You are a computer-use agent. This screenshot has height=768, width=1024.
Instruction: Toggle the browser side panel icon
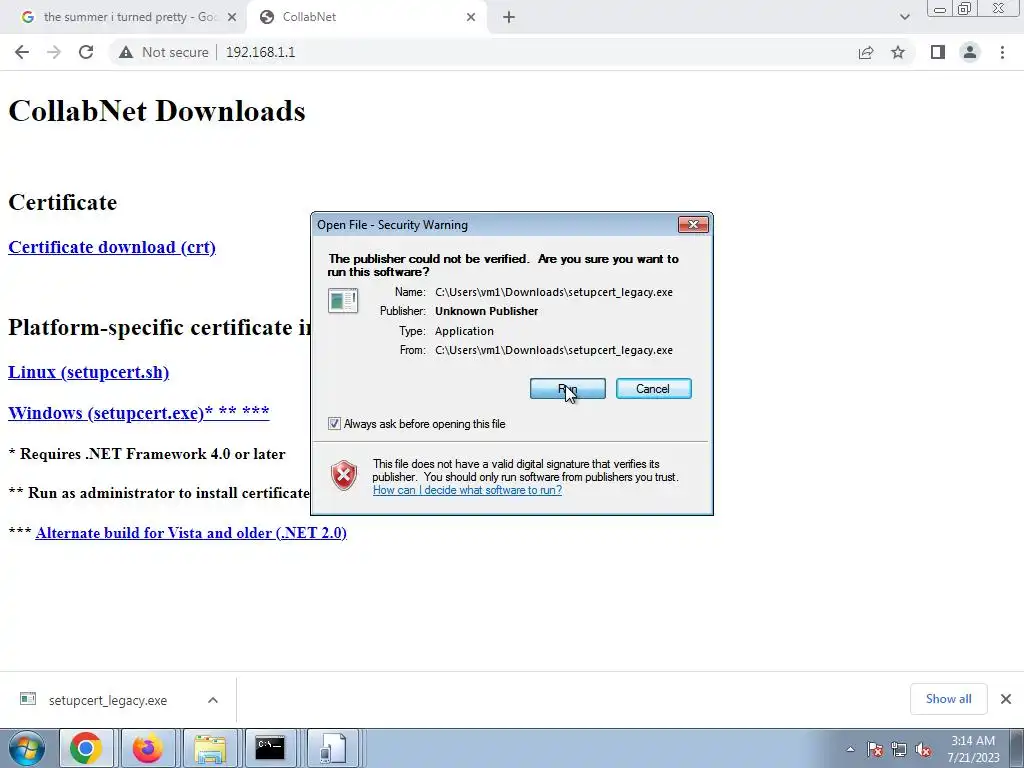tap(938, 52)
